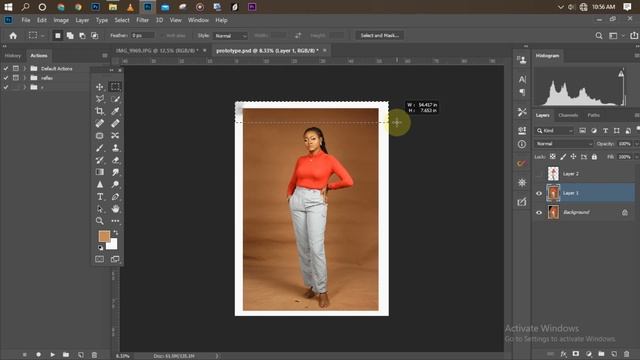Select the Layer 2 thumbnail
The image size is (640, 360).
(553, 174)
